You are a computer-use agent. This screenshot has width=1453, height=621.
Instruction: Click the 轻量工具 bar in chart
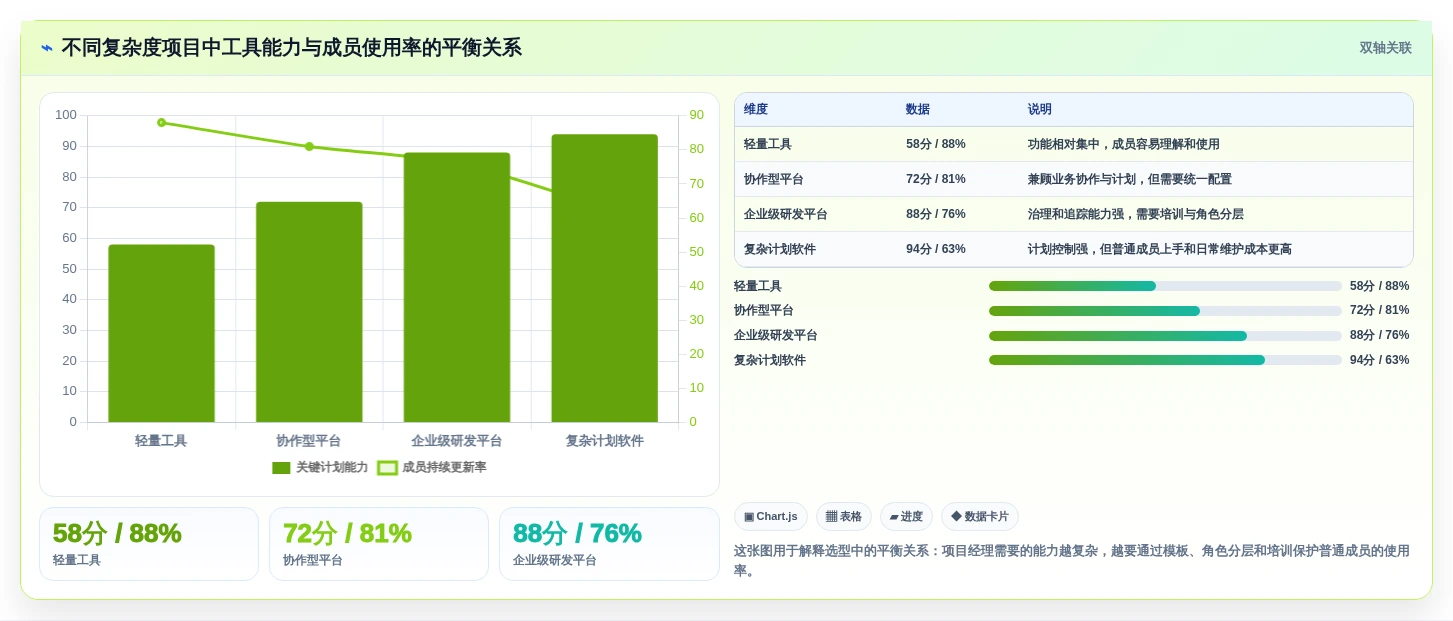click(x=161, y=333)
